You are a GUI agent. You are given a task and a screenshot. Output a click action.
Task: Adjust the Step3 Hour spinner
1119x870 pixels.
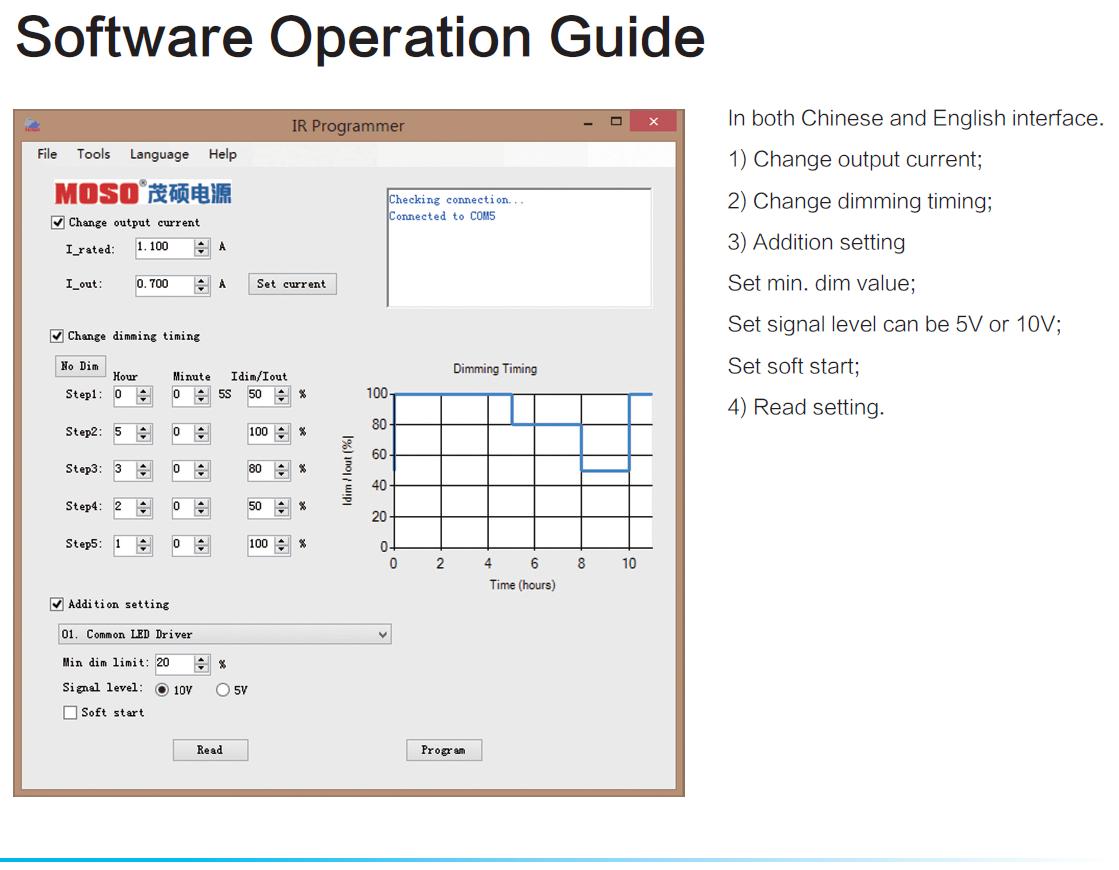(x=143, y=470)
